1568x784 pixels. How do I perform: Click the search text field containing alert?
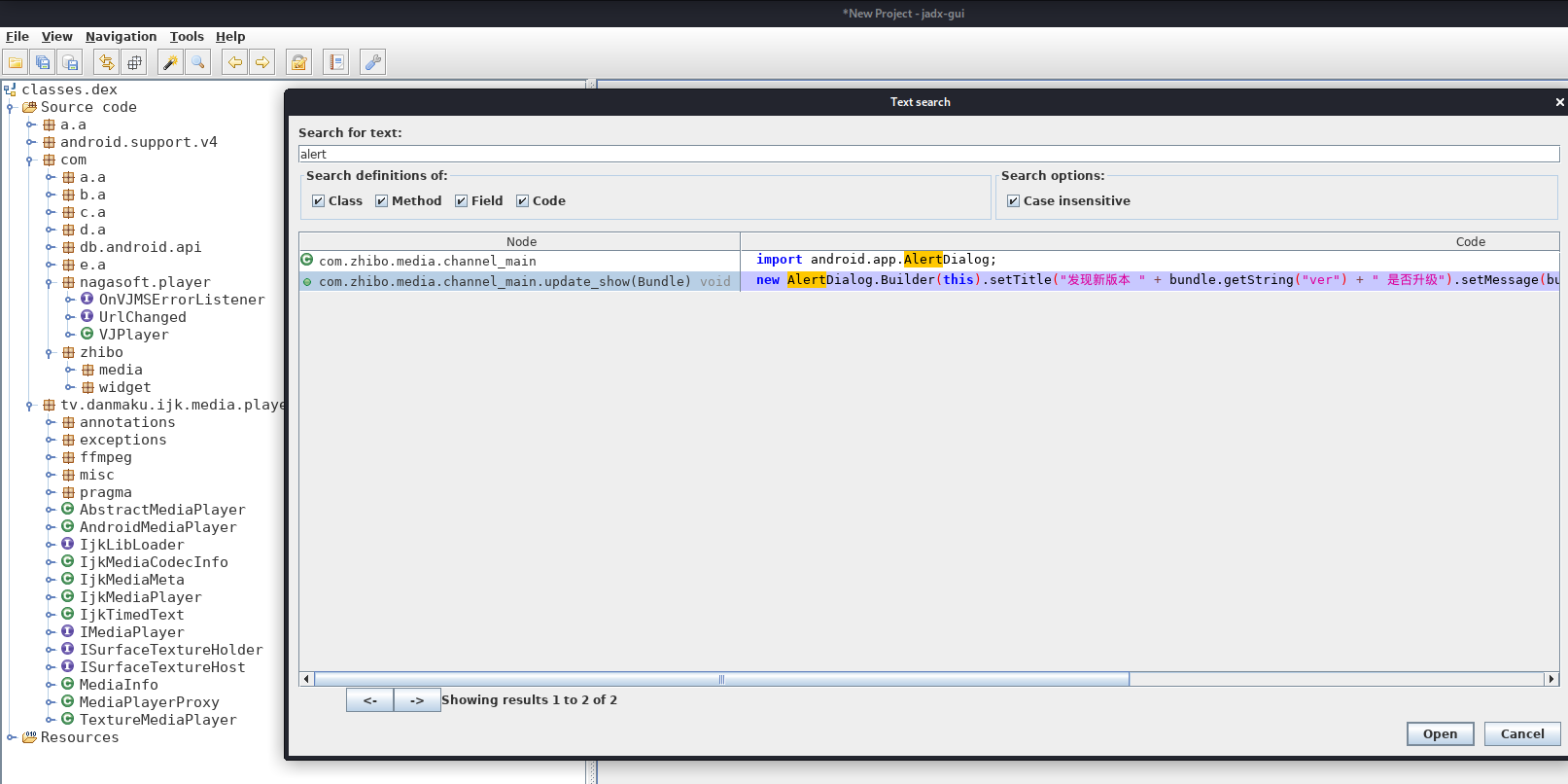tap(928, 155)
